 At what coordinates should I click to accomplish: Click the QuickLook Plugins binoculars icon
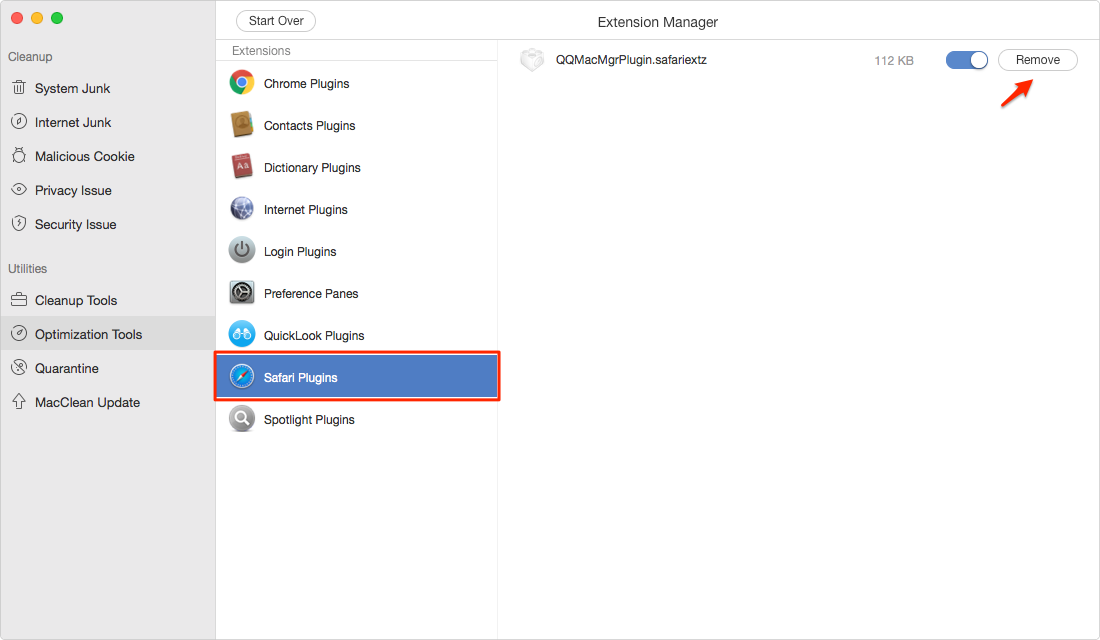point(242,335)
